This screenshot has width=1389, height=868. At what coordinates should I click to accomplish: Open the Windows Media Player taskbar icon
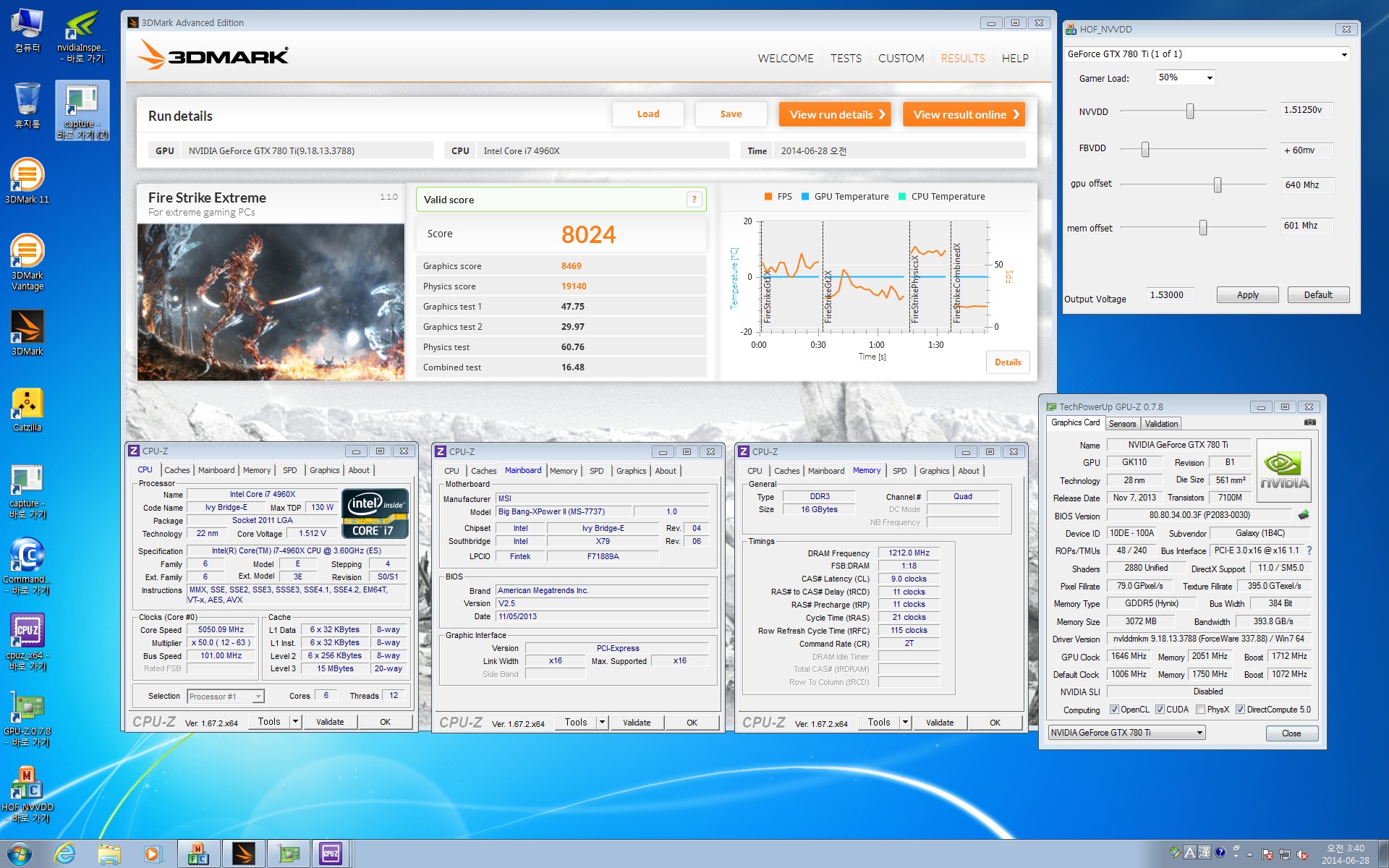(x=152, y=854)
